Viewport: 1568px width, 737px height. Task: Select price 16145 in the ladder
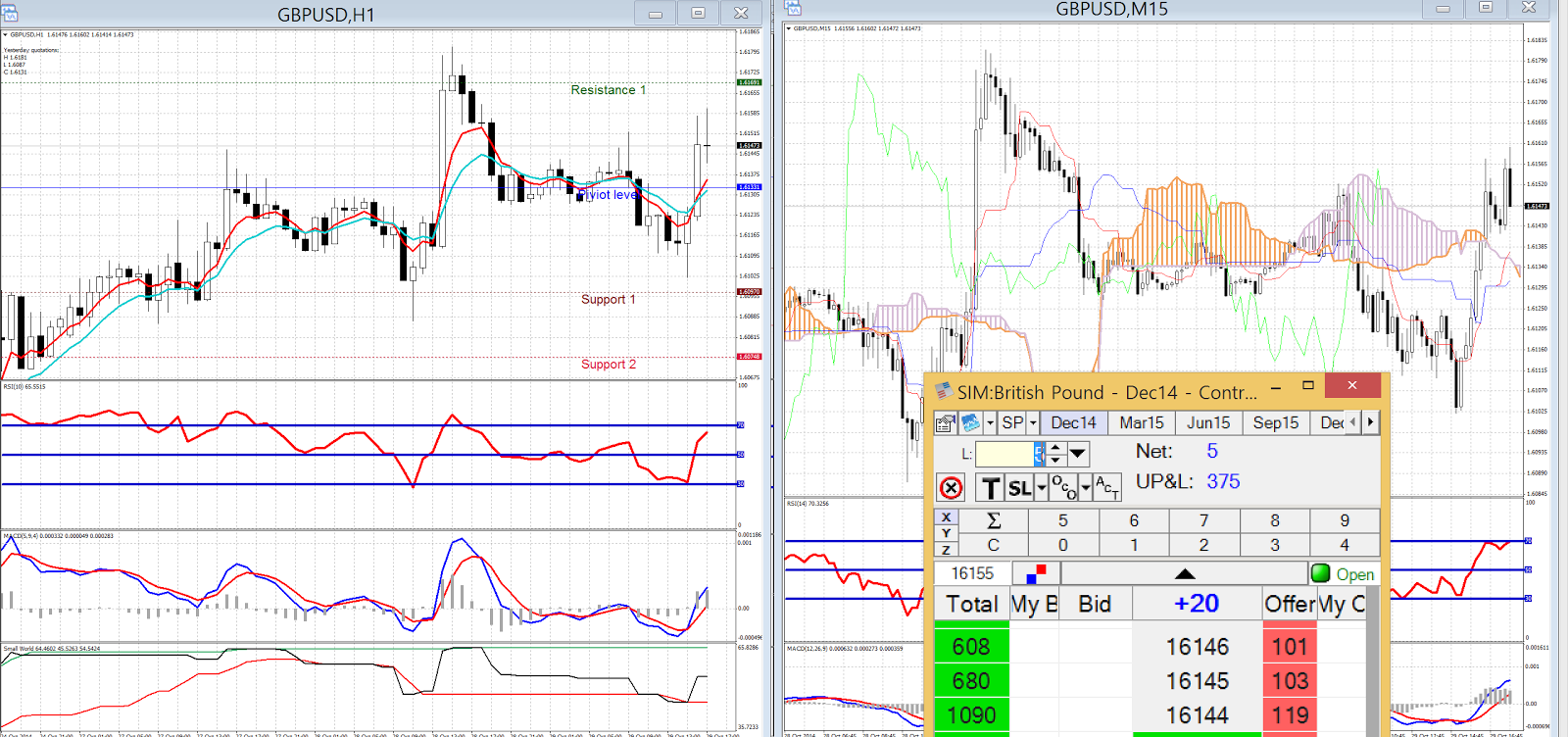1197,681
